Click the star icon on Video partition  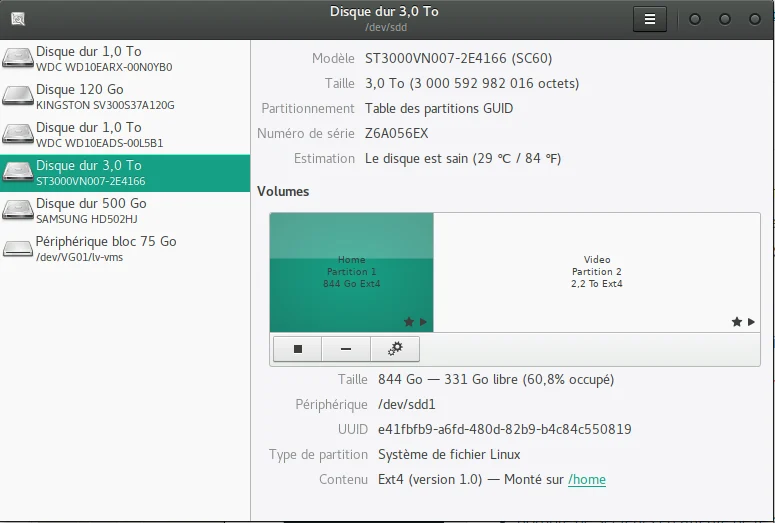[x=736, y=322]
